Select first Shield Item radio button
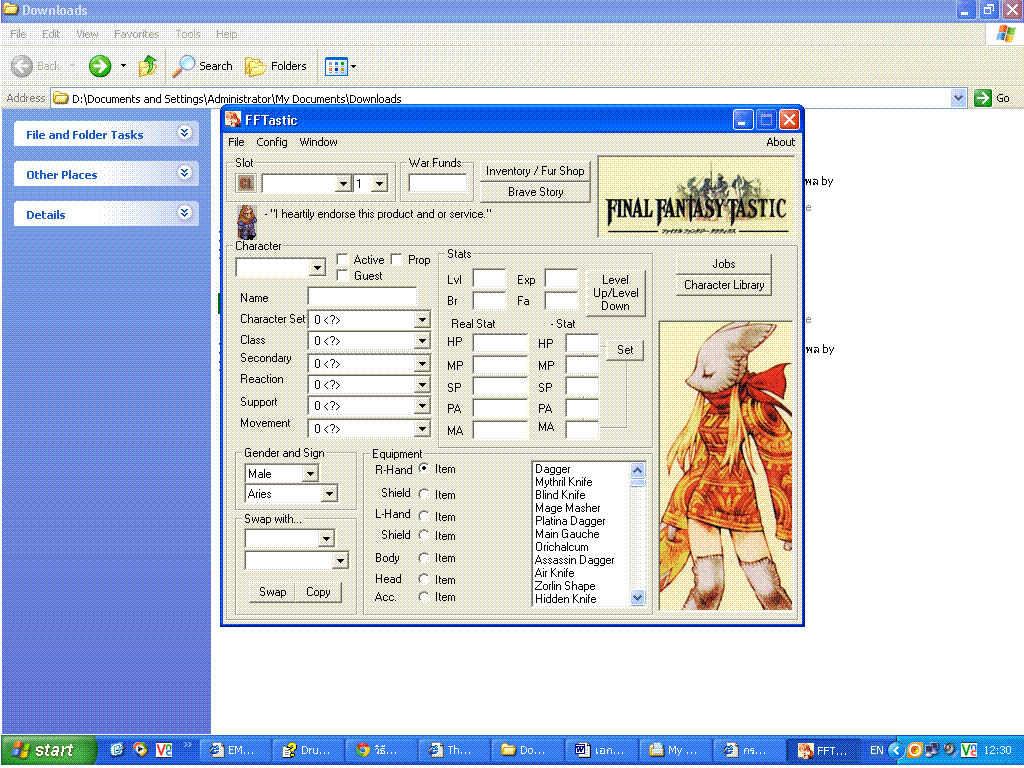This screenshot has height=768, width=1024. tap(424, 494)
